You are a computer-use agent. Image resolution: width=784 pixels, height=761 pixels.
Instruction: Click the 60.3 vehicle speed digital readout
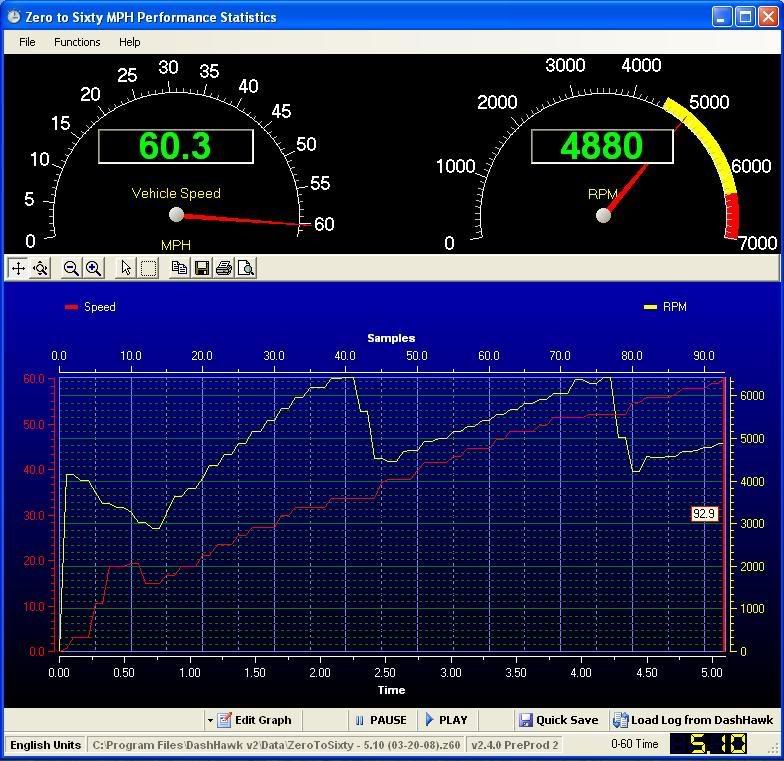click(x=176, y=146)
